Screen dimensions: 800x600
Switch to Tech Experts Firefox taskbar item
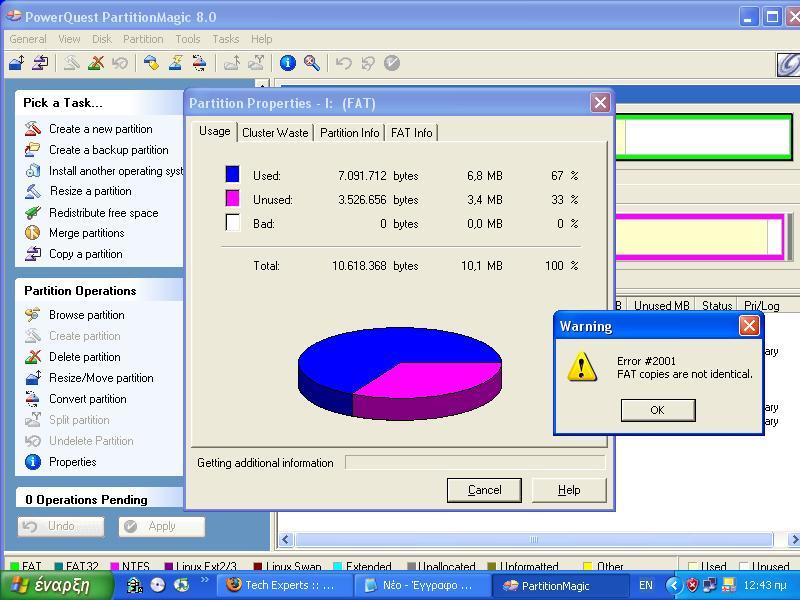(283, 585)
